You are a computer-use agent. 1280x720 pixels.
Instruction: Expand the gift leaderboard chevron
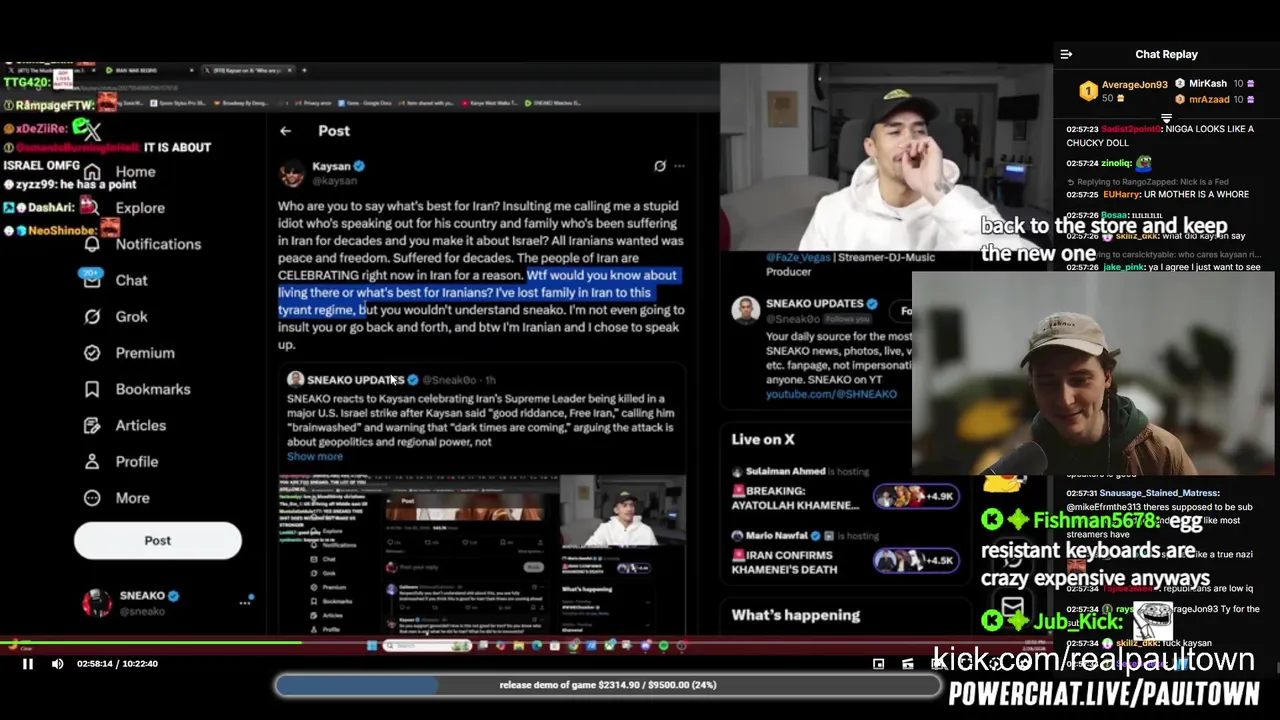click(1166, 118)
